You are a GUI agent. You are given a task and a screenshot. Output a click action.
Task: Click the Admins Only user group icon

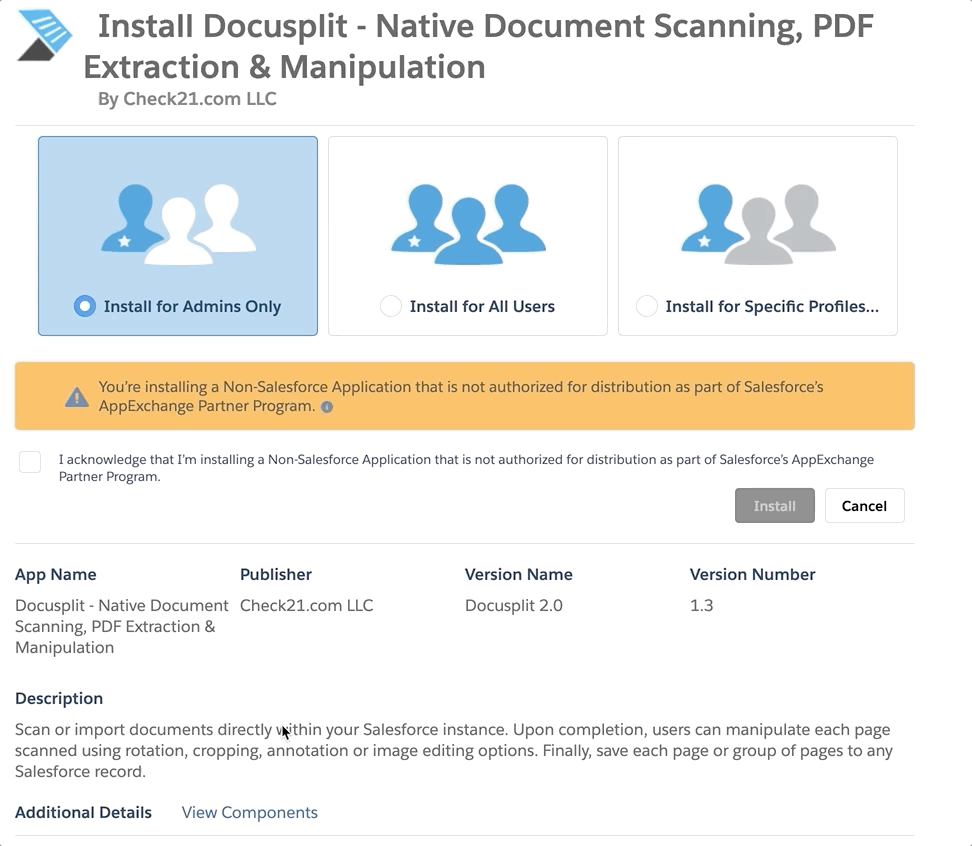179,224
